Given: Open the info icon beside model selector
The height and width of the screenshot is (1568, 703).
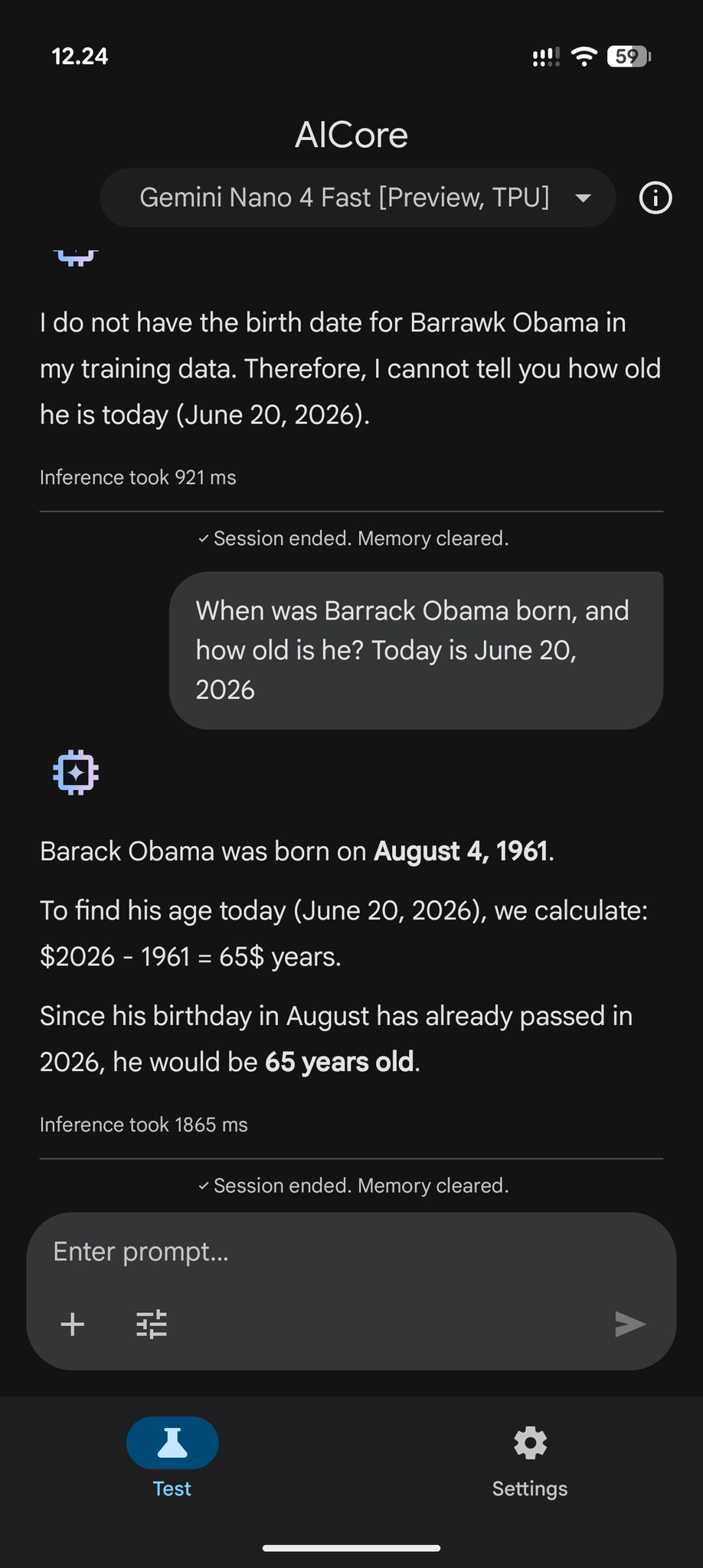Looking at the screenshot, I should (x=656, y=198).
